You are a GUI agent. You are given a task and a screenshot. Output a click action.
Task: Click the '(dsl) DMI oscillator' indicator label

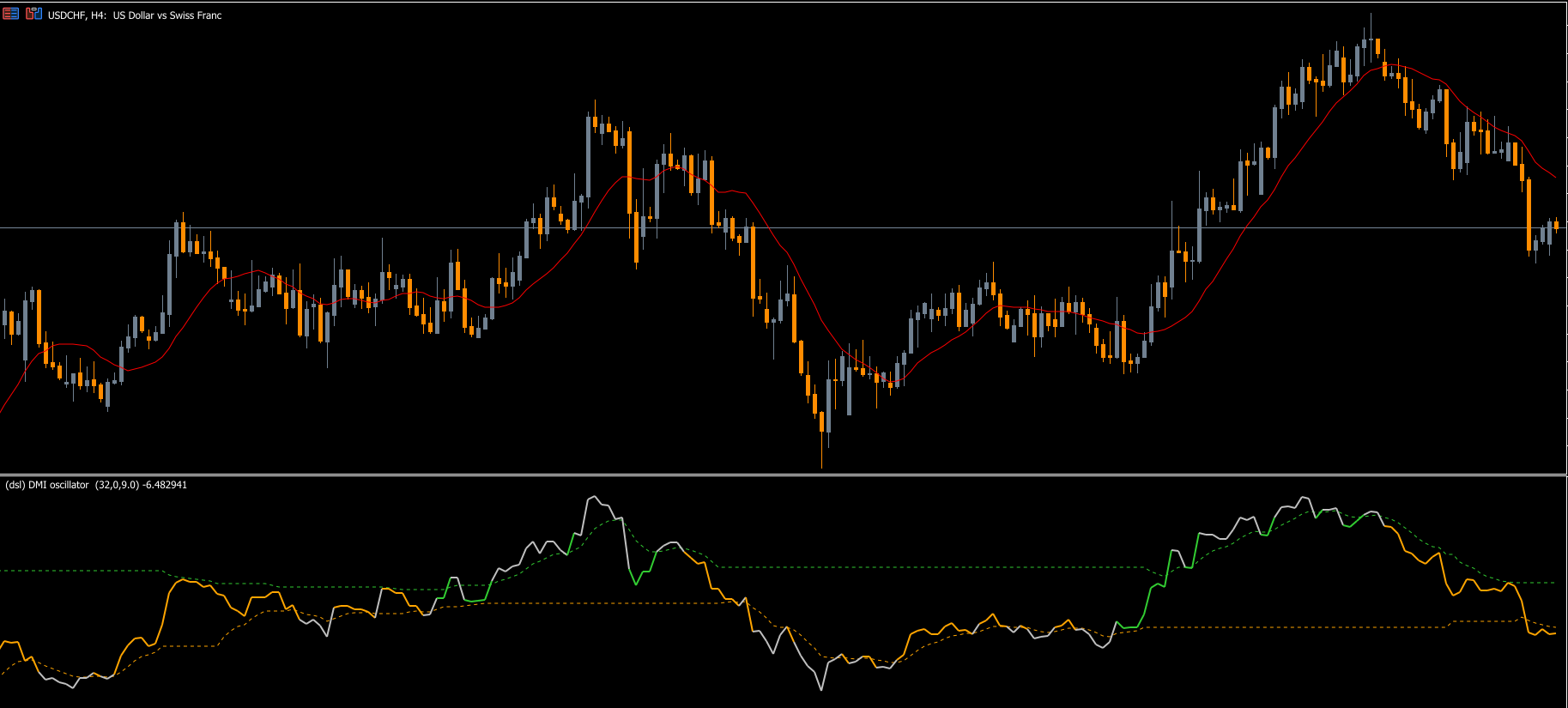[x=47, y=485]
